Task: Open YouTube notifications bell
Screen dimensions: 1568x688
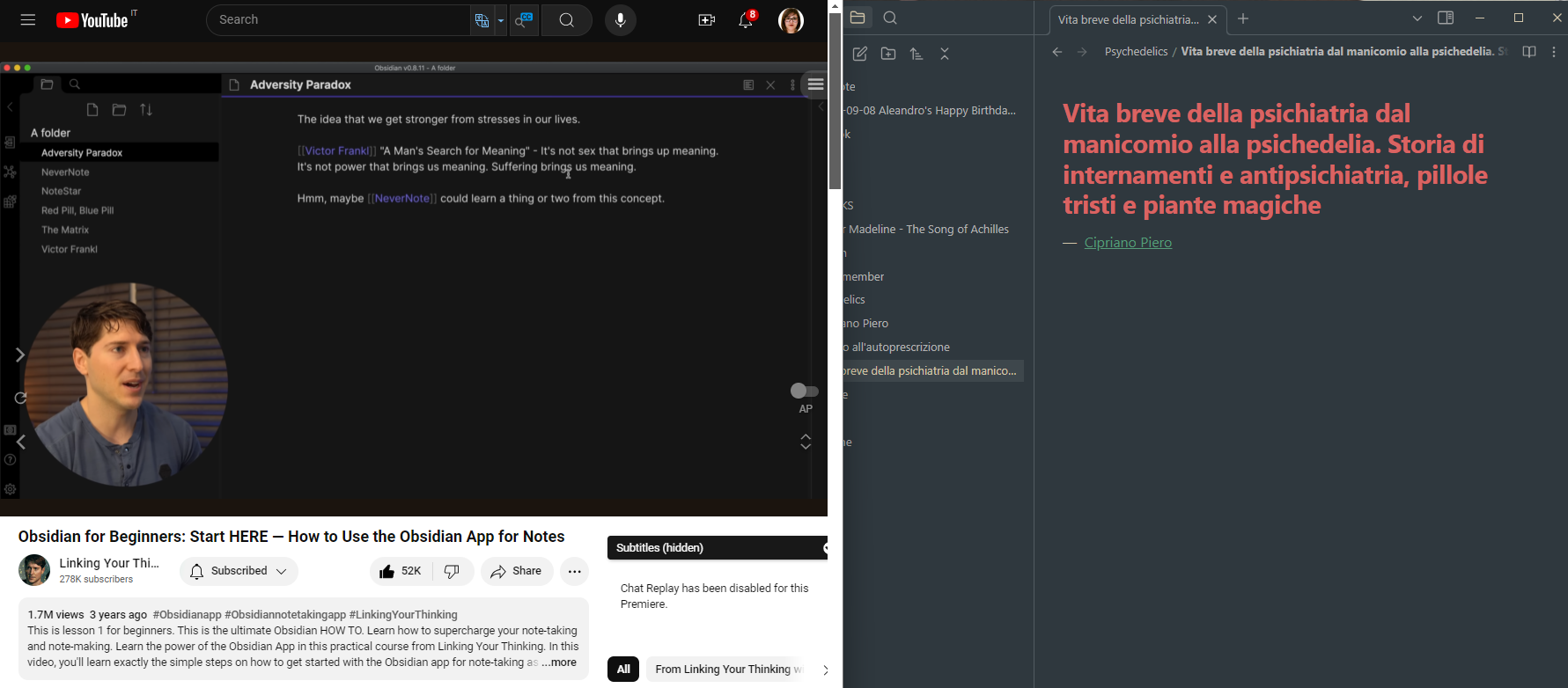Action: point(747,19)
